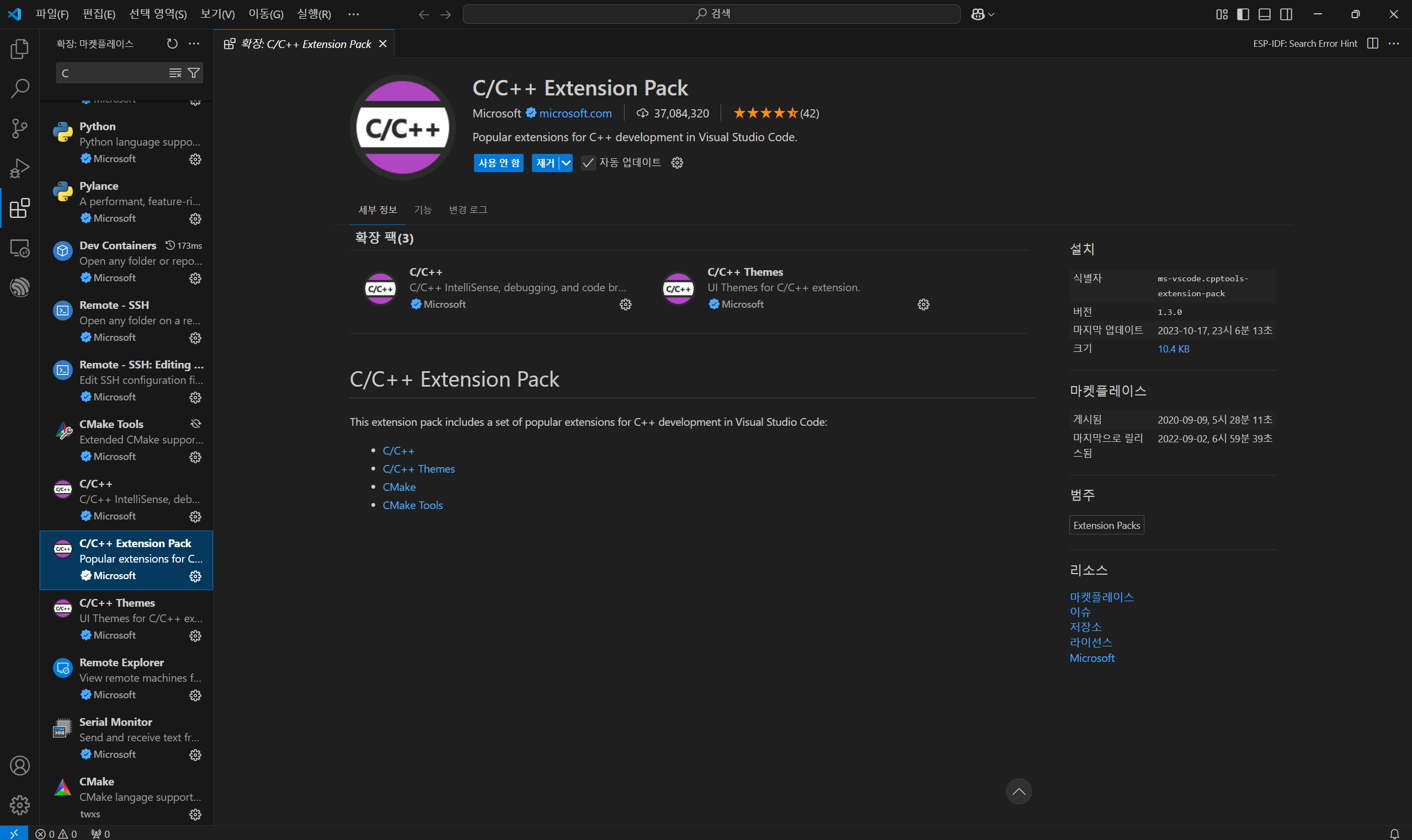
Task: Show errors and warnings count in status bar
Action: [56, 834]
